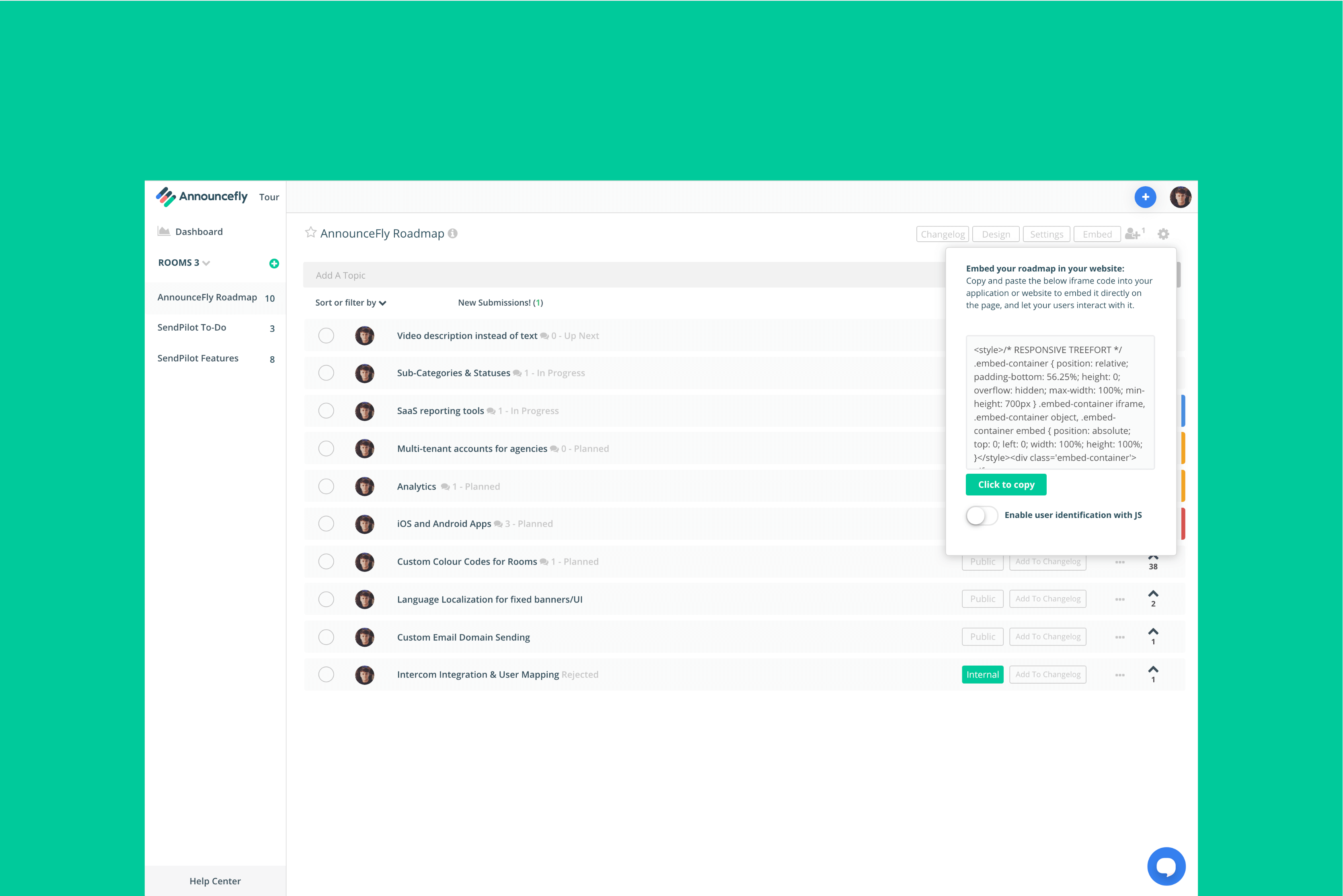
Task: Open the Changelog tab
Action: coord(942,234)
